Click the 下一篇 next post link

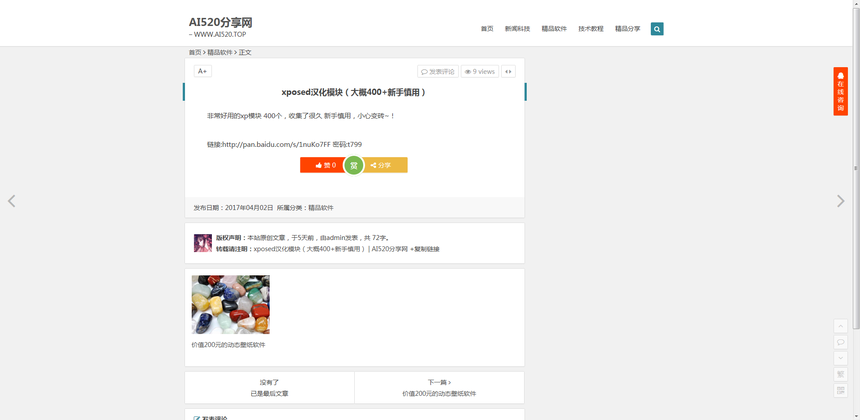tap(439, 382)
